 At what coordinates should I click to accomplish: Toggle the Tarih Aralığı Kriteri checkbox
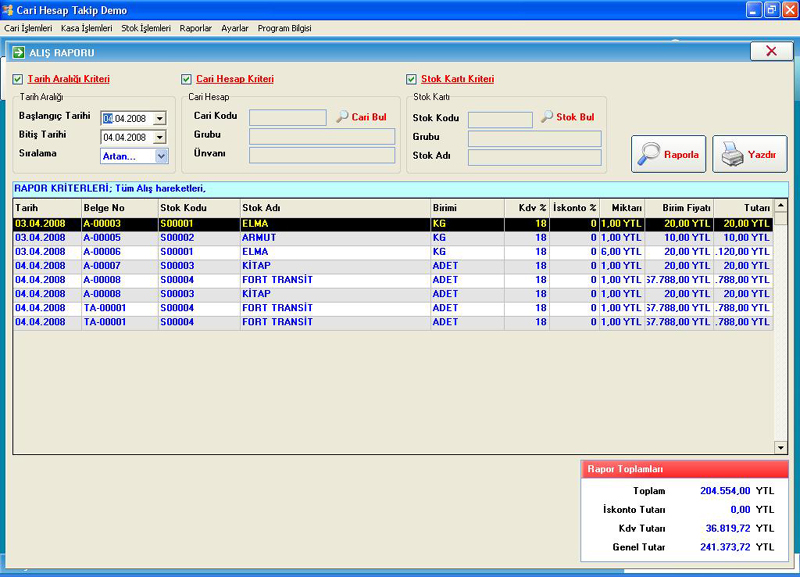click(18, 79)
